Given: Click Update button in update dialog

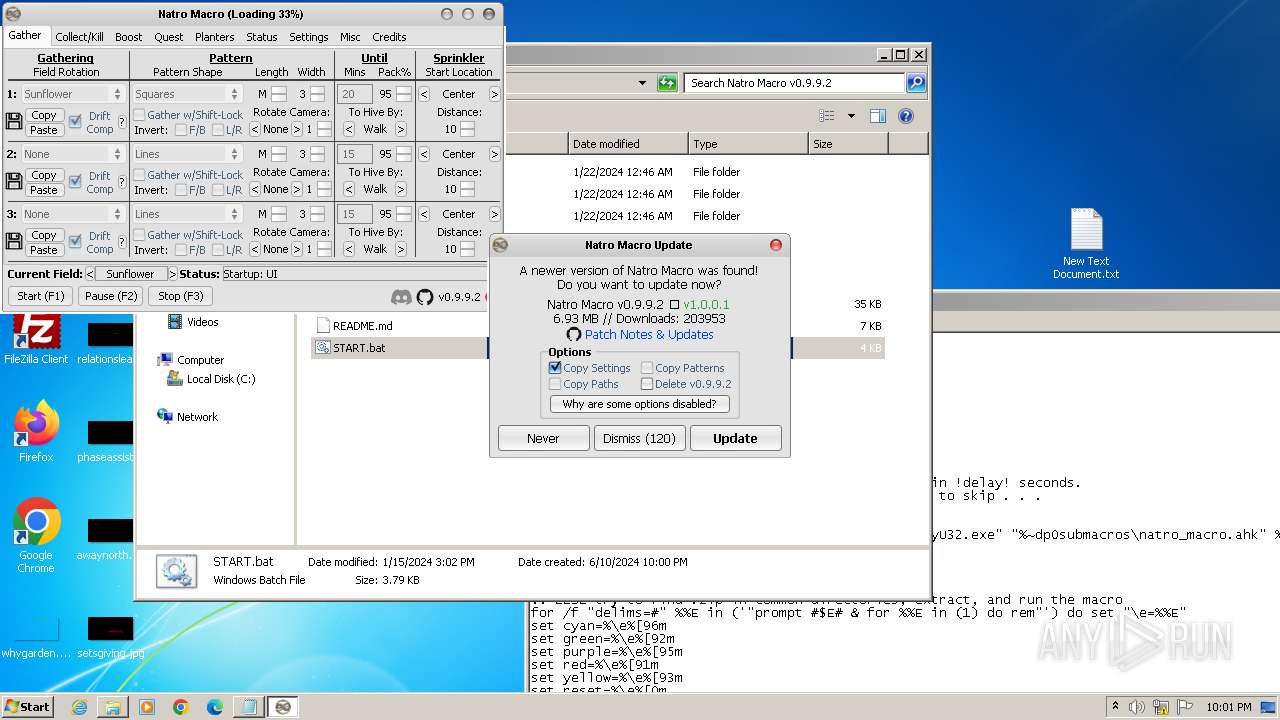Looking at the screenshot, I should (x=735, y=438).
